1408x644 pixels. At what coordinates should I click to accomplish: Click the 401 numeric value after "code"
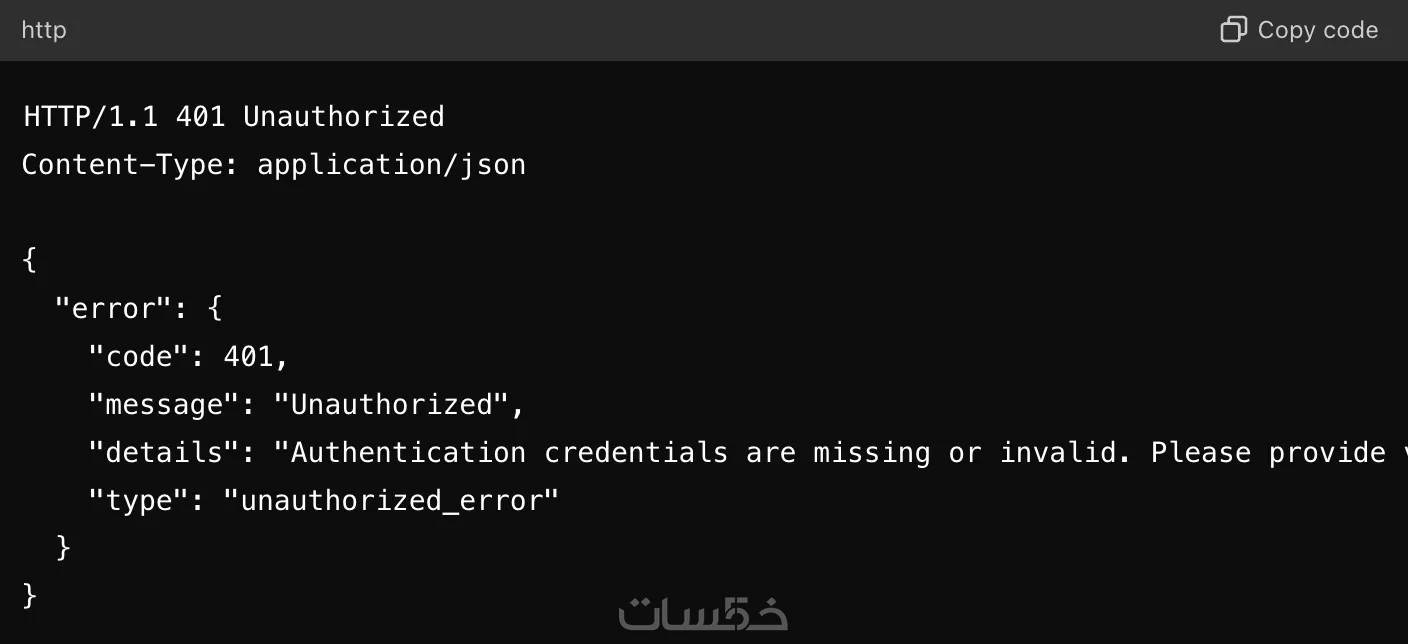click(249, 356)
